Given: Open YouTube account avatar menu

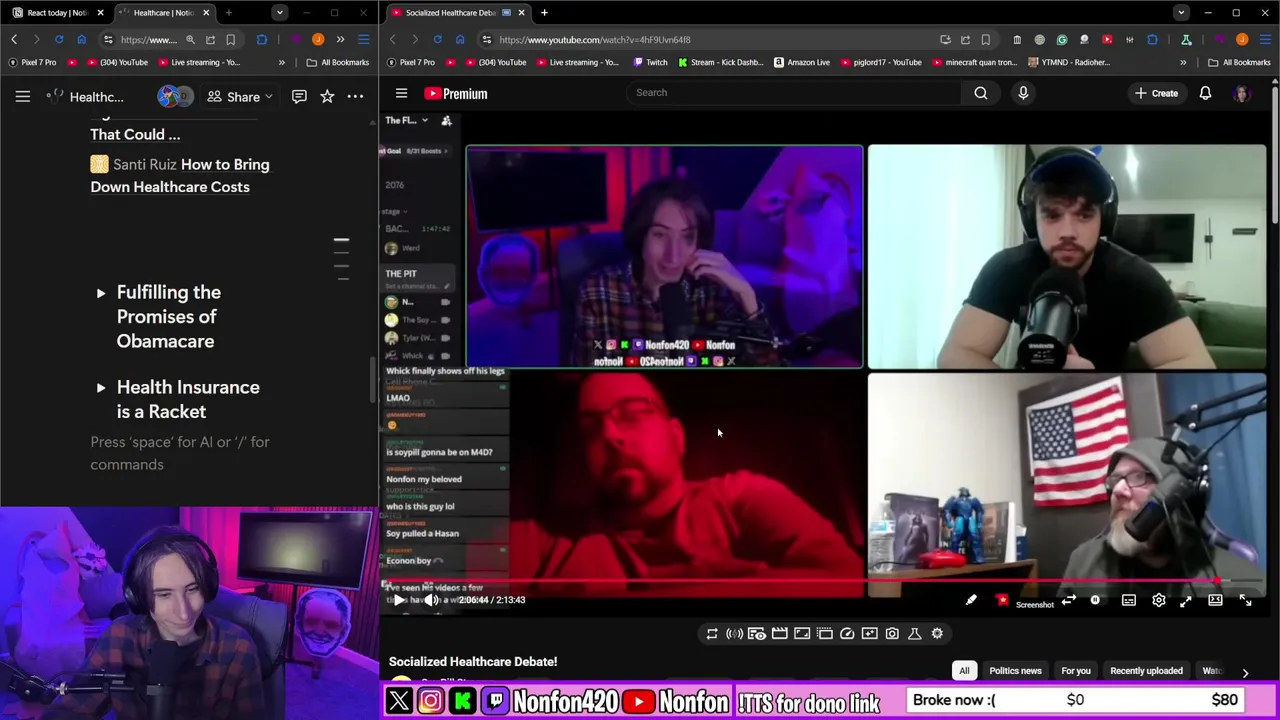Looking at the screenshot, I should (x=1241, y=93).
